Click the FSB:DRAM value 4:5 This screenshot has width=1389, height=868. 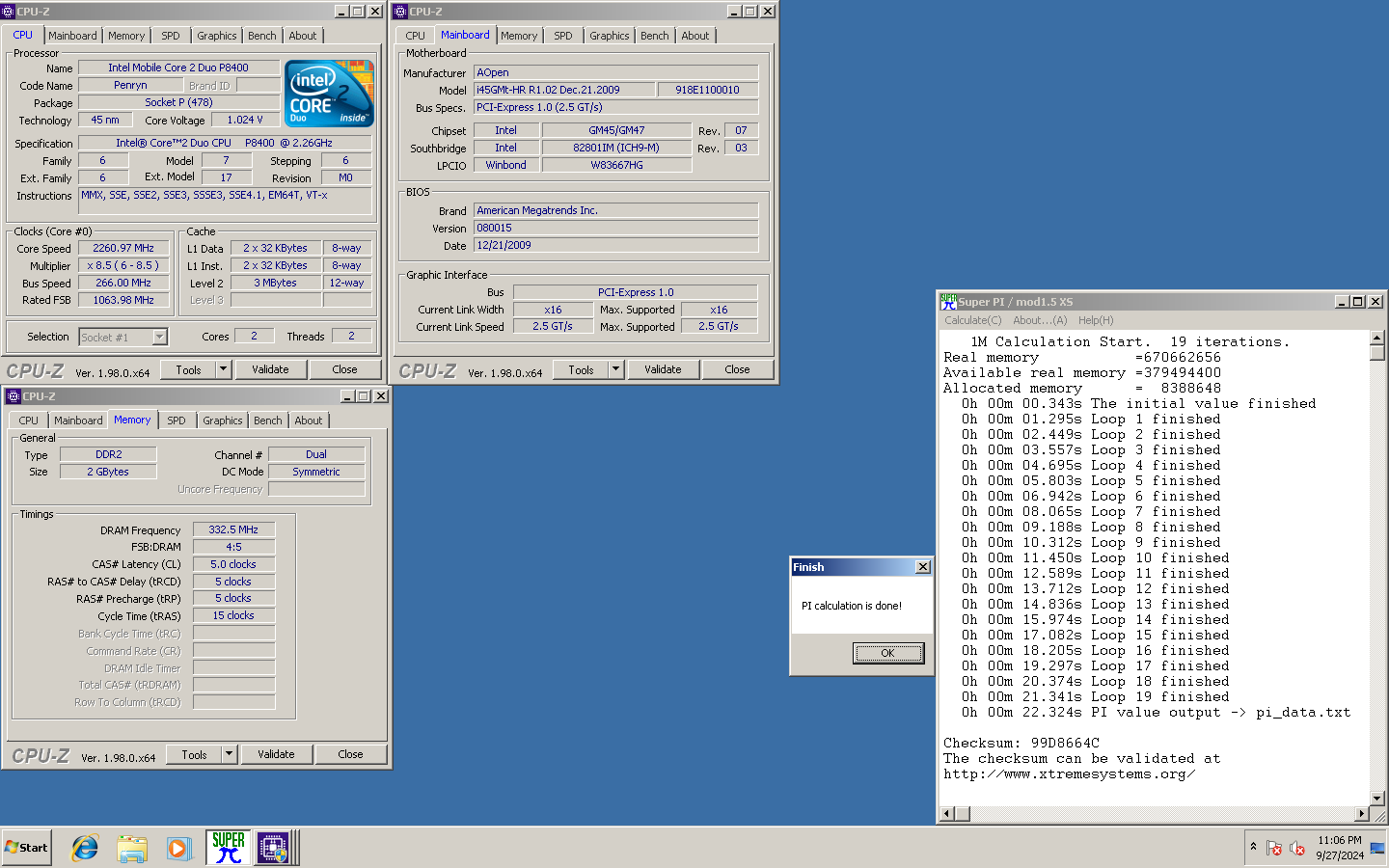point(233,547)
